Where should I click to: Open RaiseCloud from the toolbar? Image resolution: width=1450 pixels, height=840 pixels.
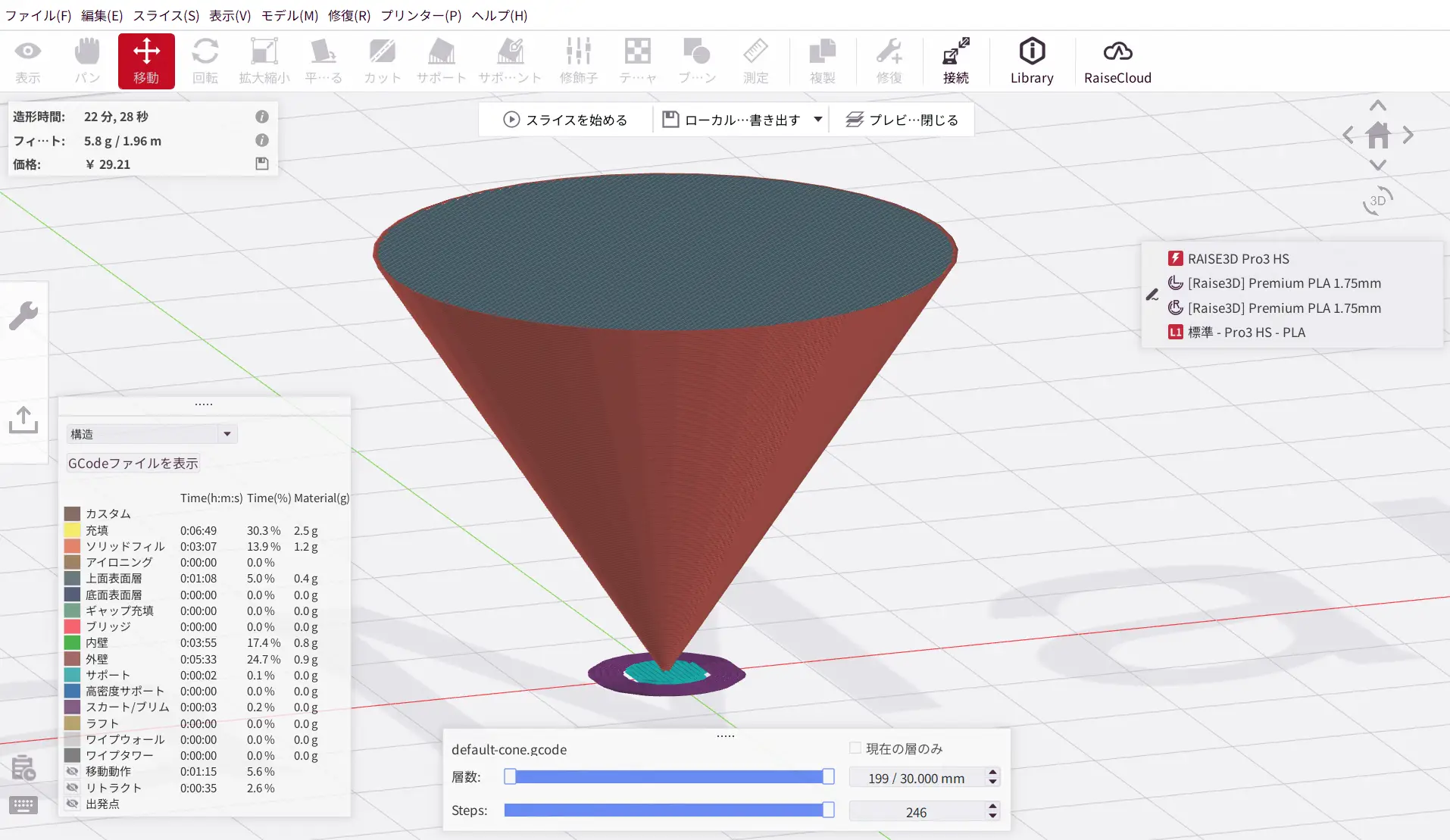click(1117, 61)
